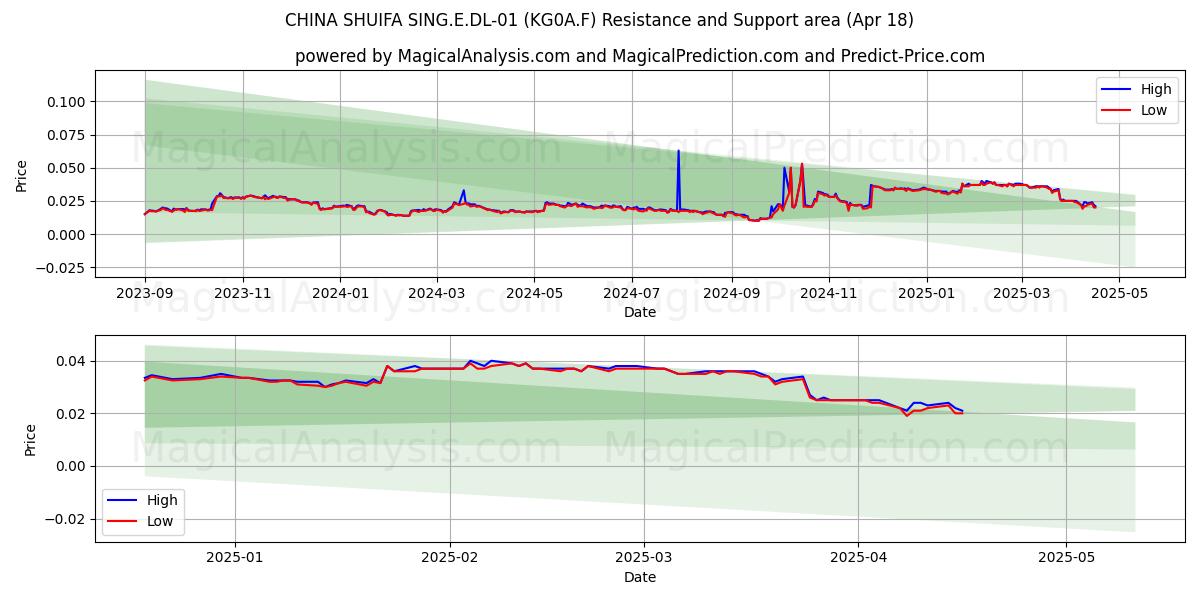Click the 0.050 price tick
The height and width of the screenshot is (600, 1200).
pyautogui.click(x=68, y=168)
